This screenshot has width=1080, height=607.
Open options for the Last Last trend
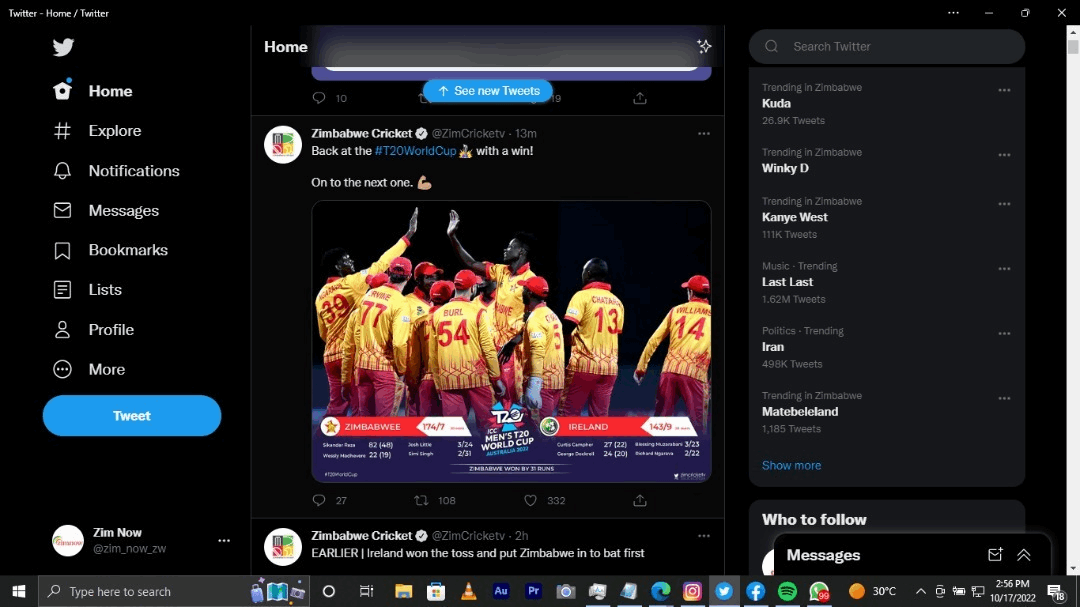[1004, 269]
